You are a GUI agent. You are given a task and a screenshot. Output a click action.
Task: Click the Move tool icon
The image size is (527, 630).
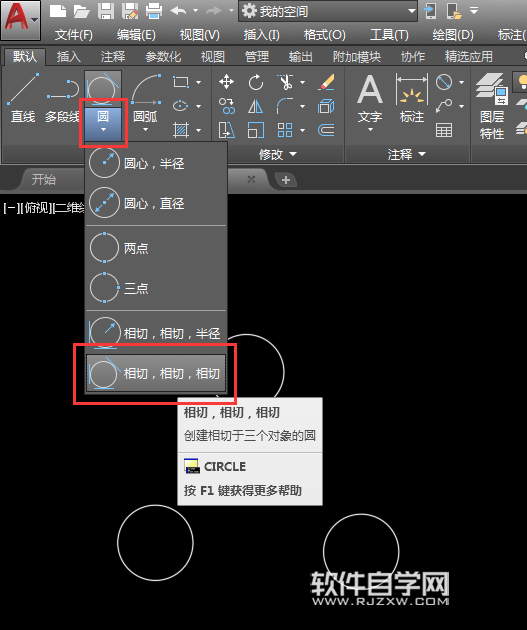tap(227, 82)
